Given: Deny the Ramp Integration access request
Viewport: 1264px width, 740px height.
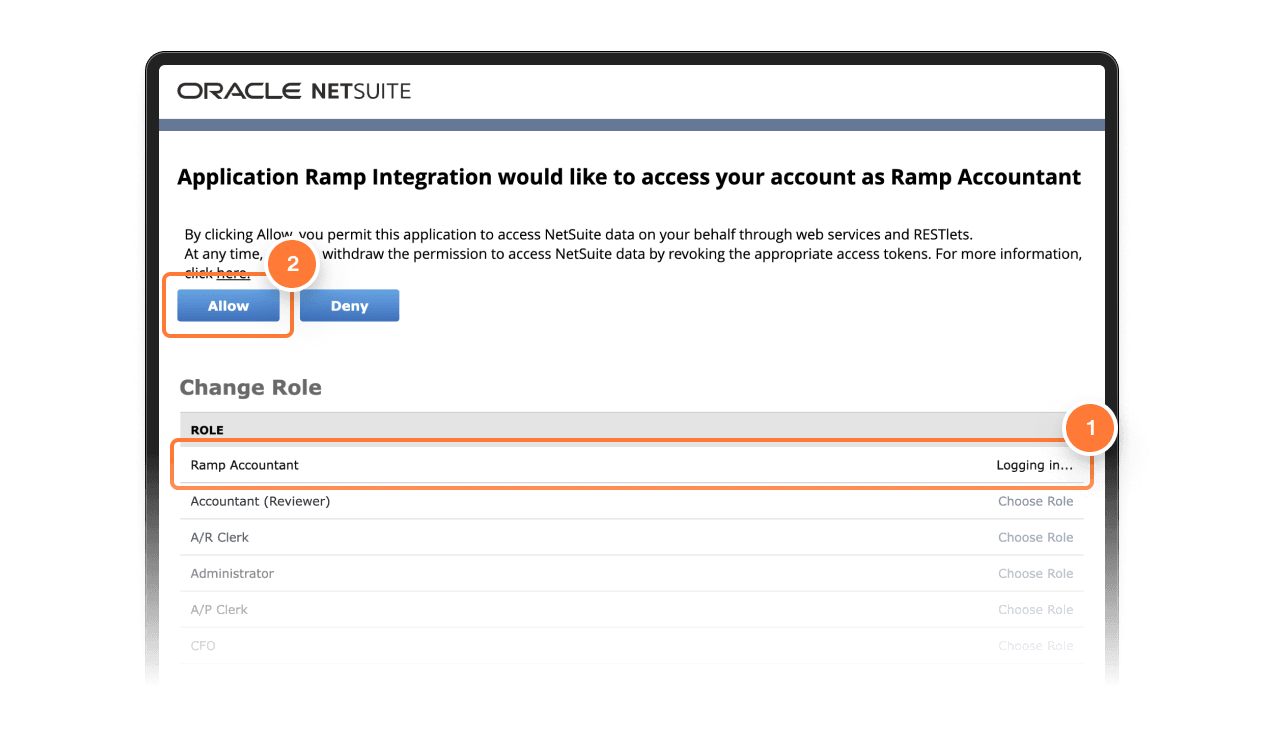Looking at the screenshot, I should click(349, 306).
